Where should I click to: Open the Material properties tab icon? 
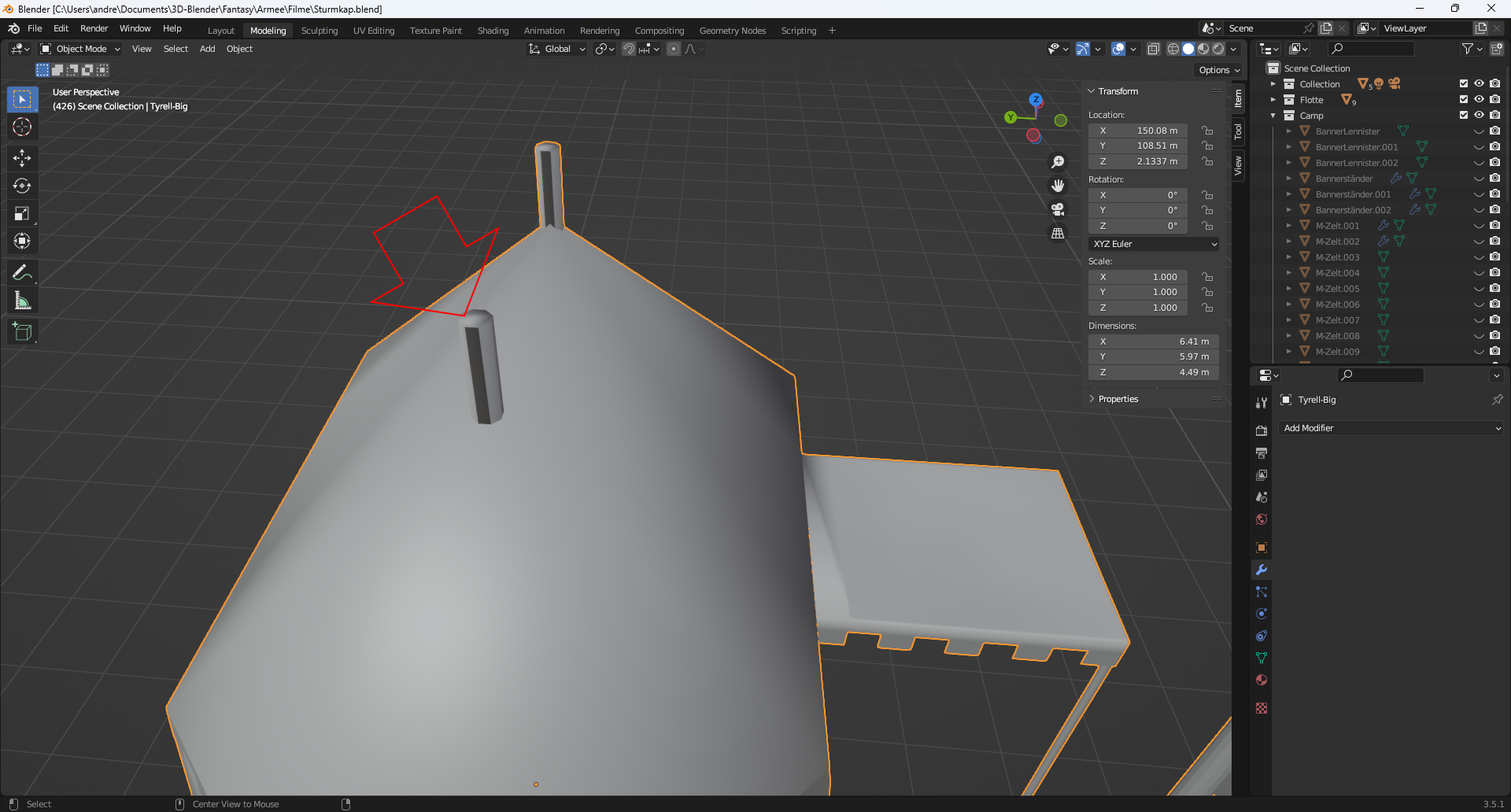pos(1262,680)
